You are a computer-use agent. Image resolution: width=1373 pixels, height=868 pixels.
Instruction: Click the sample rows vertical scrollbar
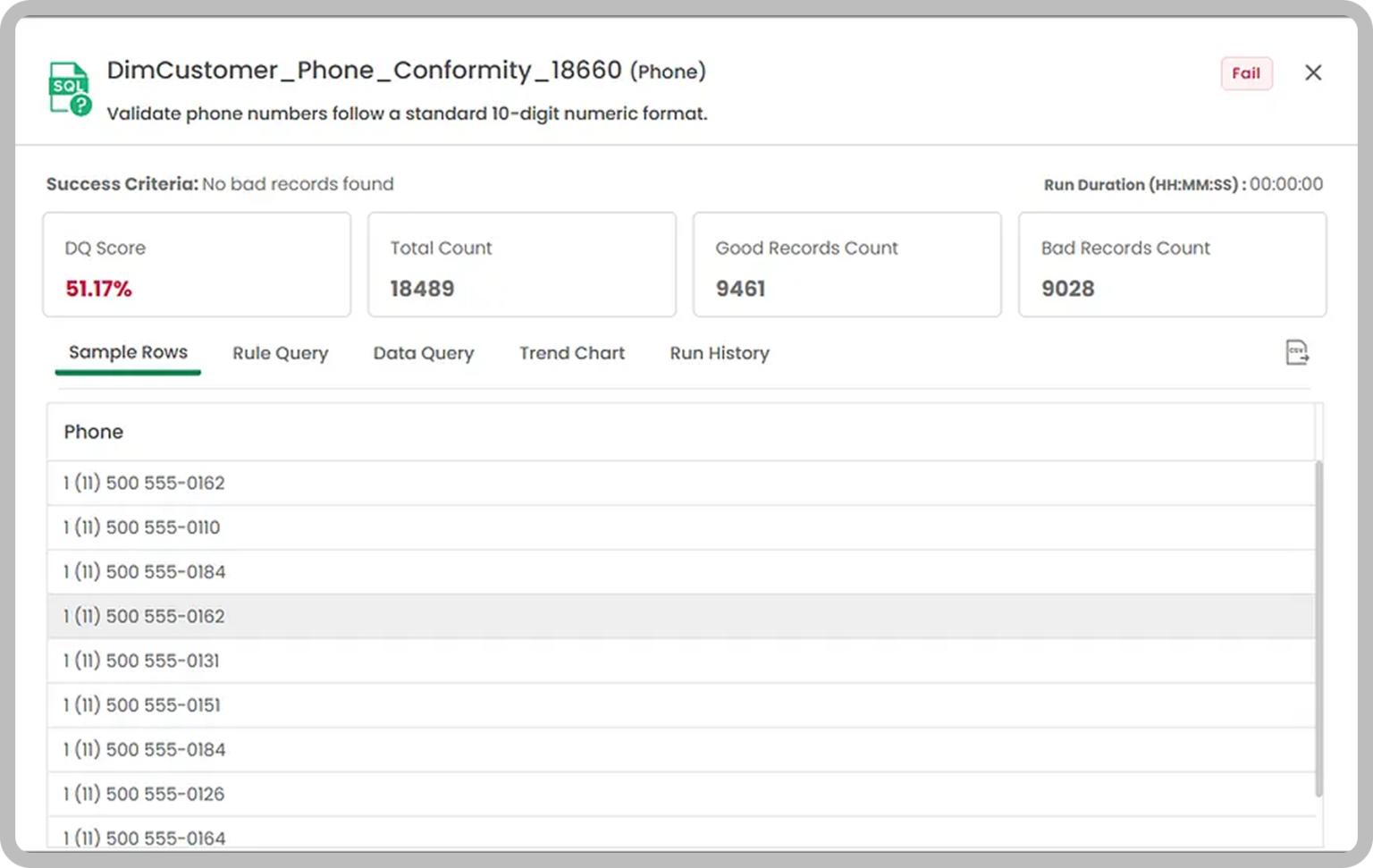pyautogui.click(x=1318, y=628)
